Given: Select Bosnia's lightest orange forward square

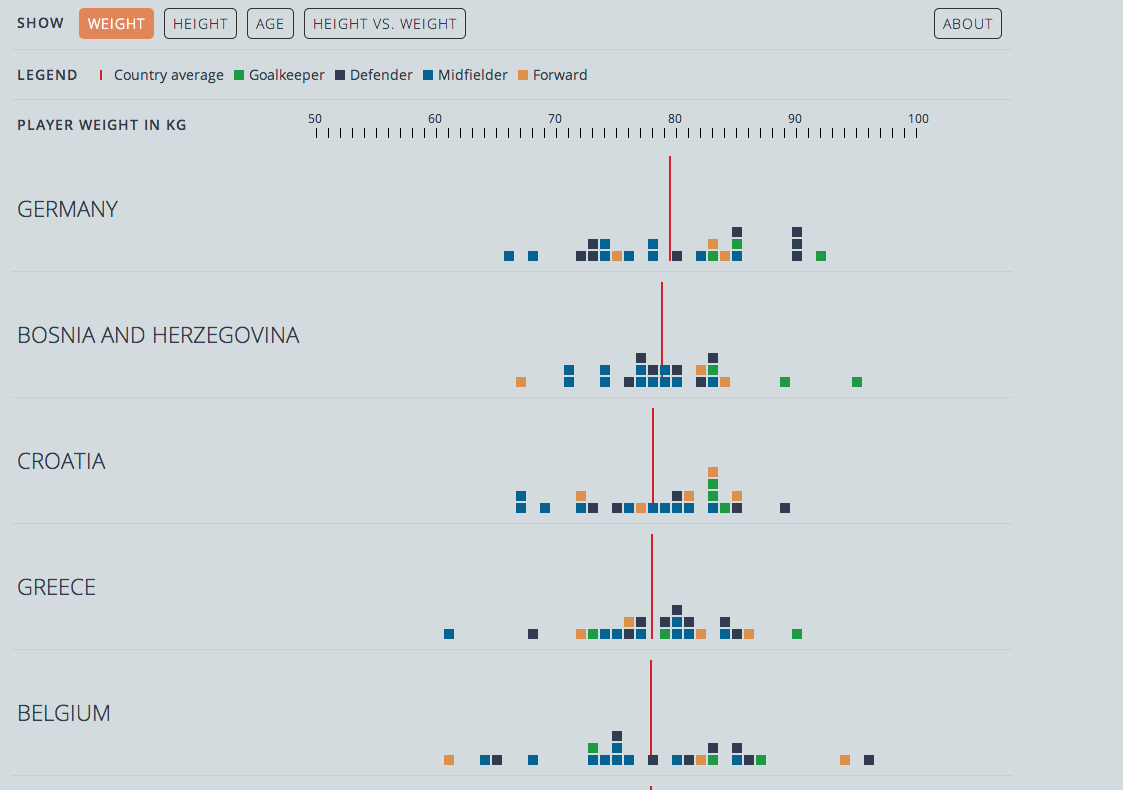Looking at the screenshot, I should pyautogui.click(x=521, y=382).
